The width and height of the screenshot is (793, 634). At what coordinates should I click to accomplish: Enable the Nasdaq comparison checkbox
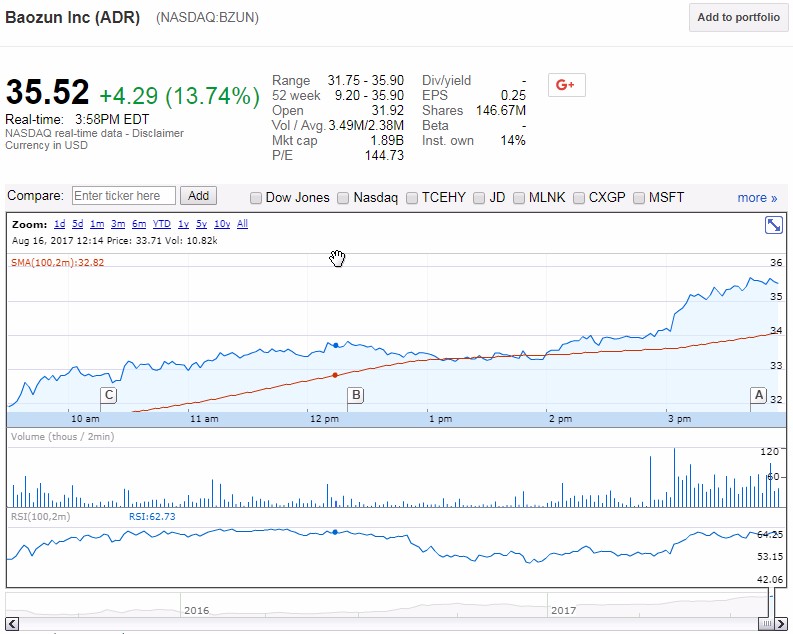343,198
